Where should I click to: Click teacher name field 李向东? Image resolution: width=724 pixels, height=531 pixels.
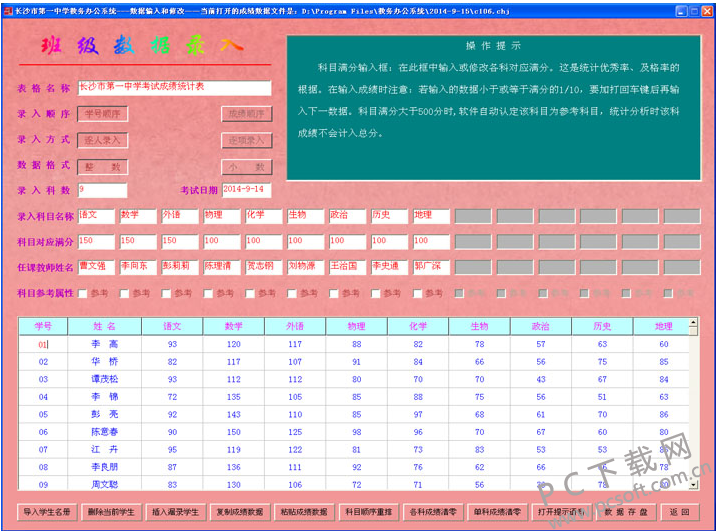[138, 267]
